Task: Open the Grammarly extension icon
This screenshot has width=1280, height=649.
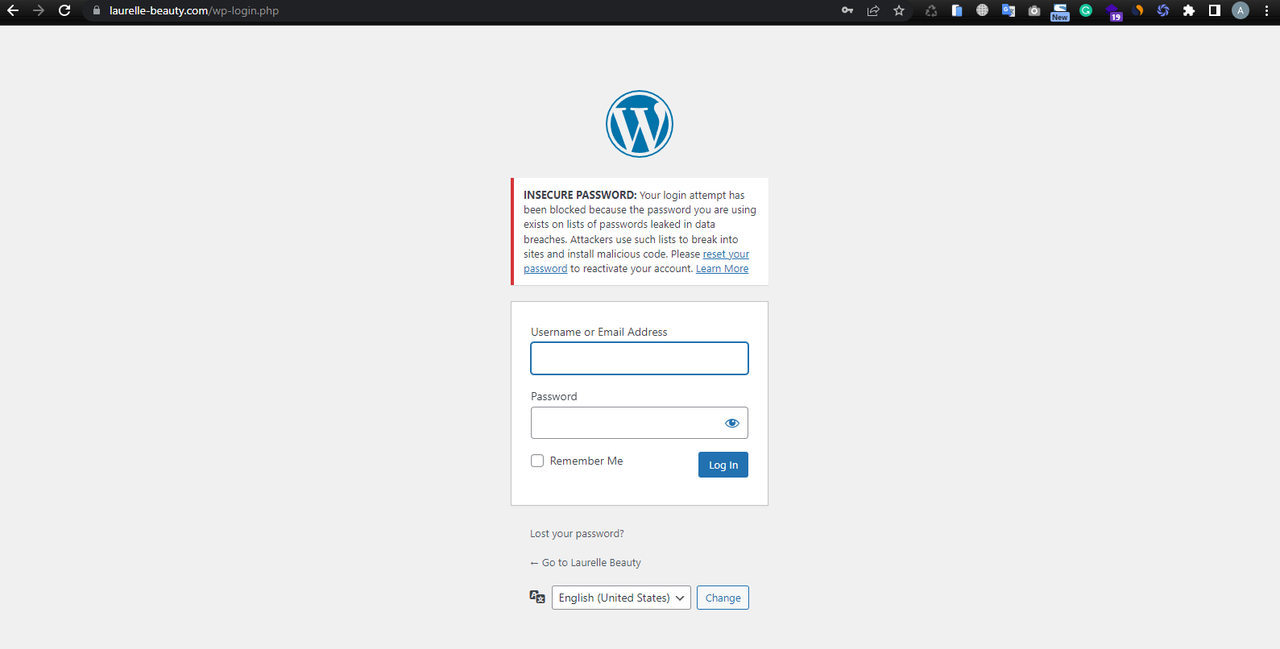Action: click(1086, 11)
